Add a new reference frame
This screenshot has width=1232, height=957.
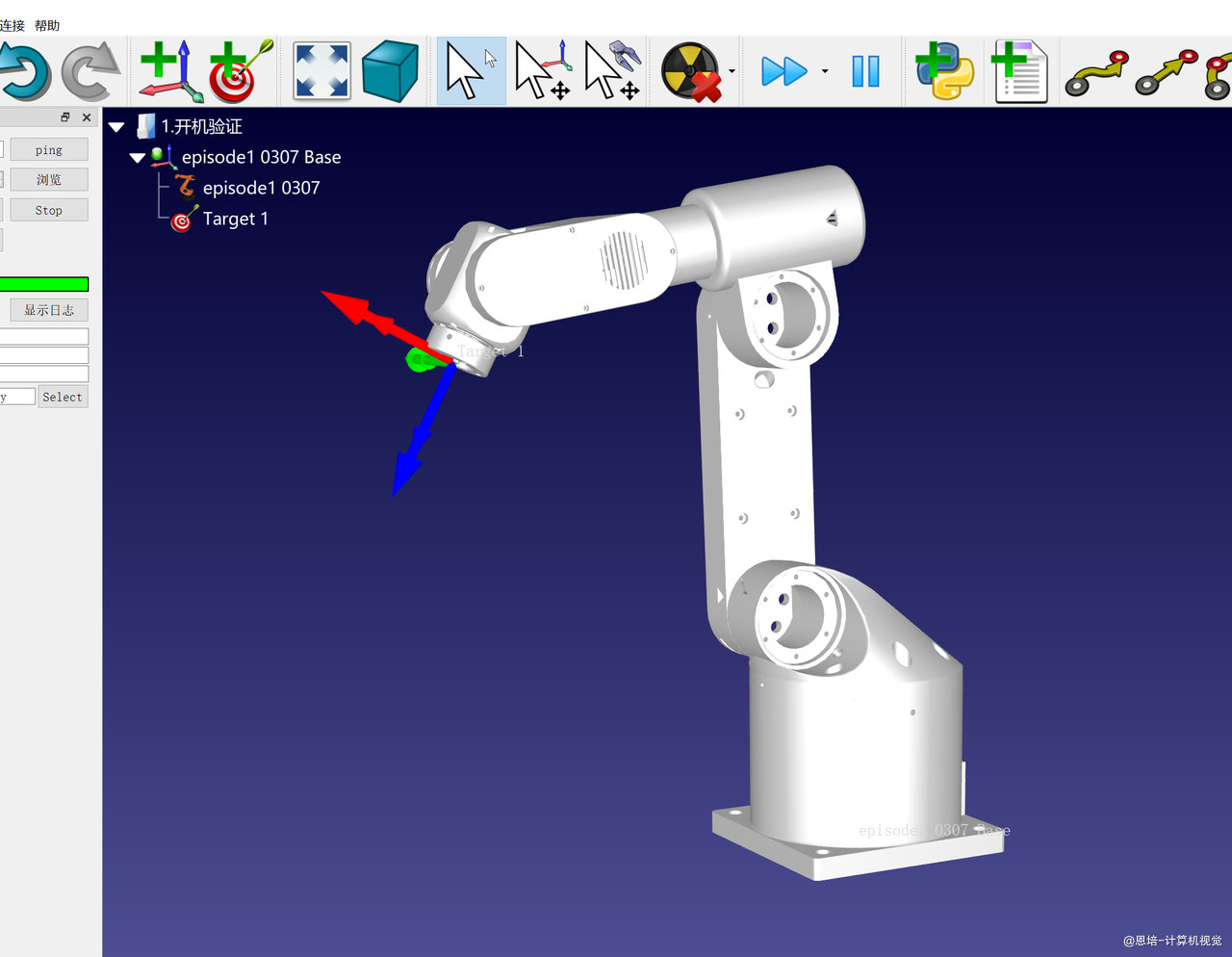pos(169,71)
